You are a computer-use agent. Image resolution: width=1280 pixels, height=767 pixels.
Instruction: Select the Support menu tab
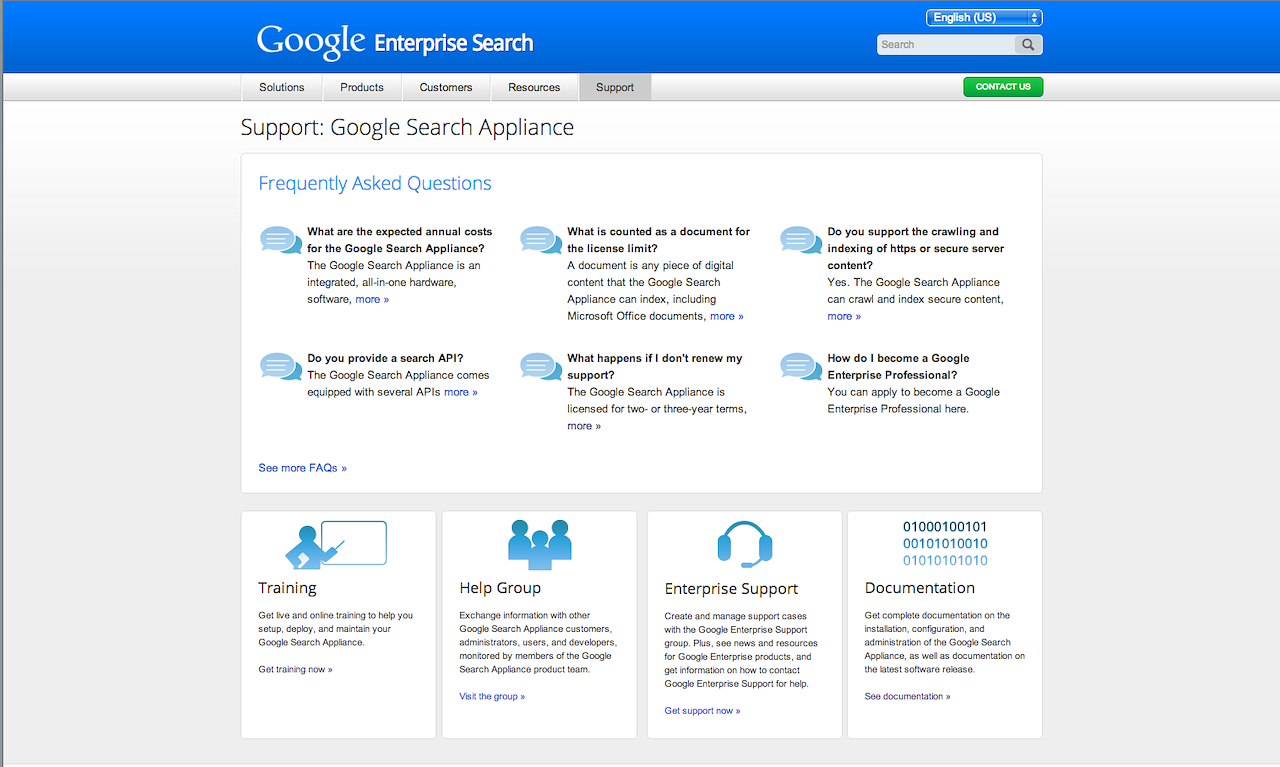click(615, 87)
